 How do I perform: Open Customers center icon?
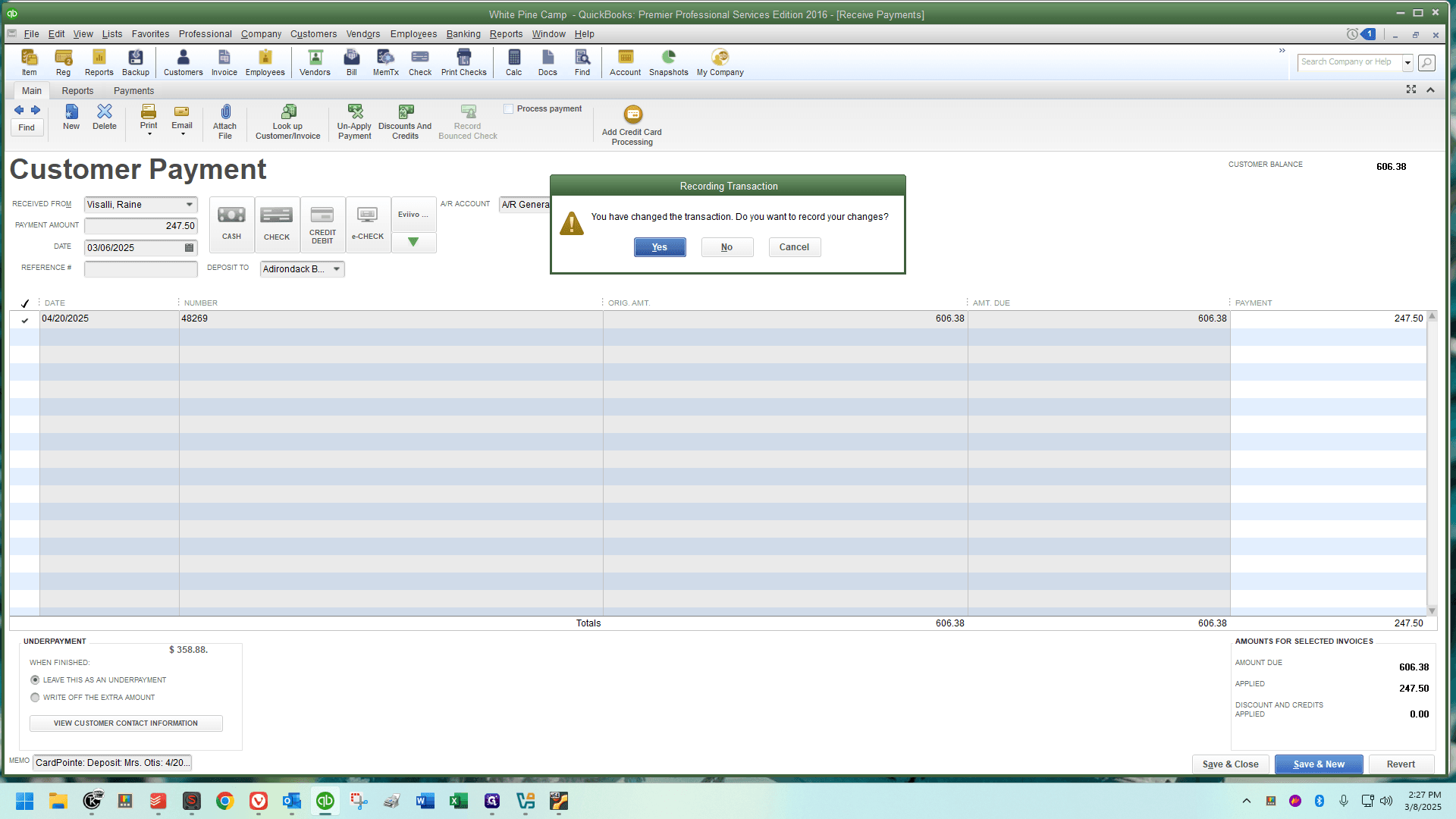pos(184,62)
